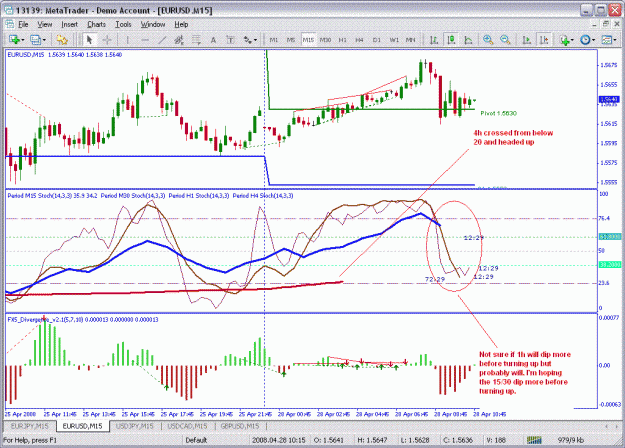Click the connection status bars icon
The image size is (625, 448).
[534, 440]
